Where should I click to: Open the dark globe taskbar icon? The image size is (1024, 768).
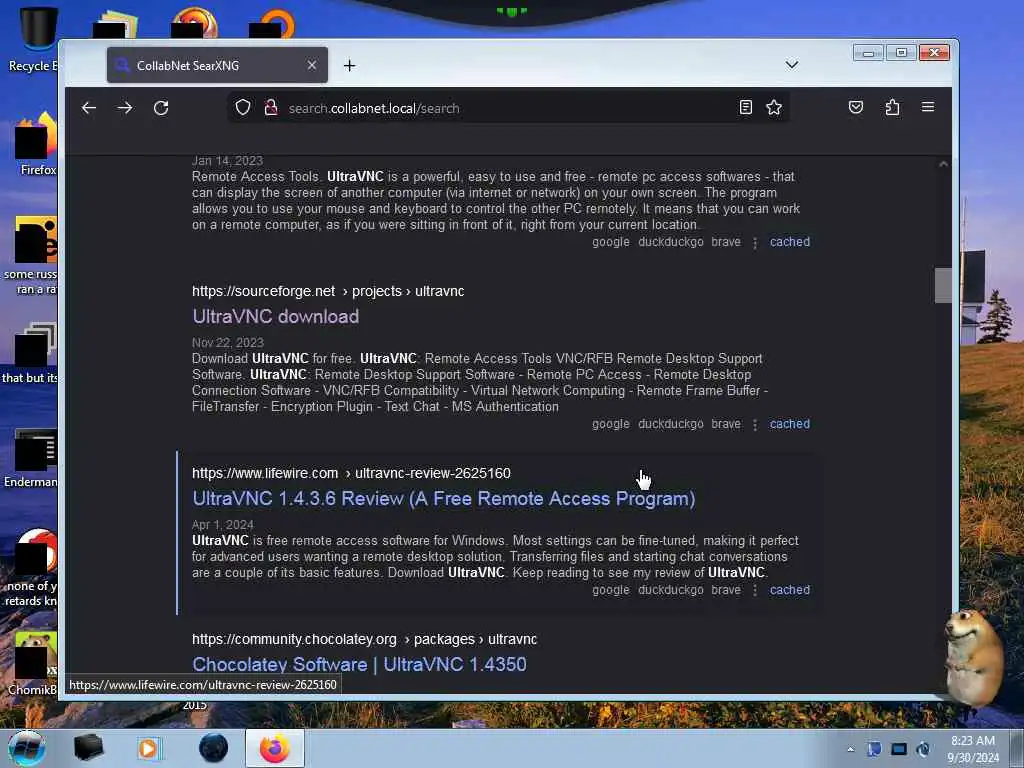214,748
